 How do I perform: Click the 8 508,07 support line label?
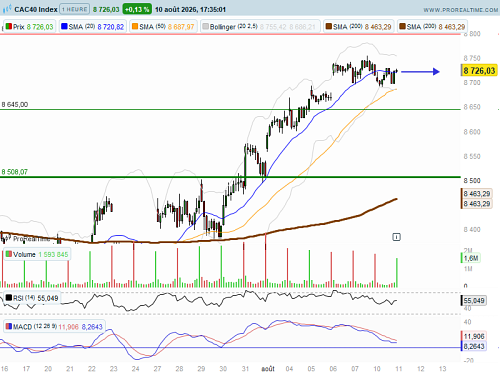click(15, 172)
